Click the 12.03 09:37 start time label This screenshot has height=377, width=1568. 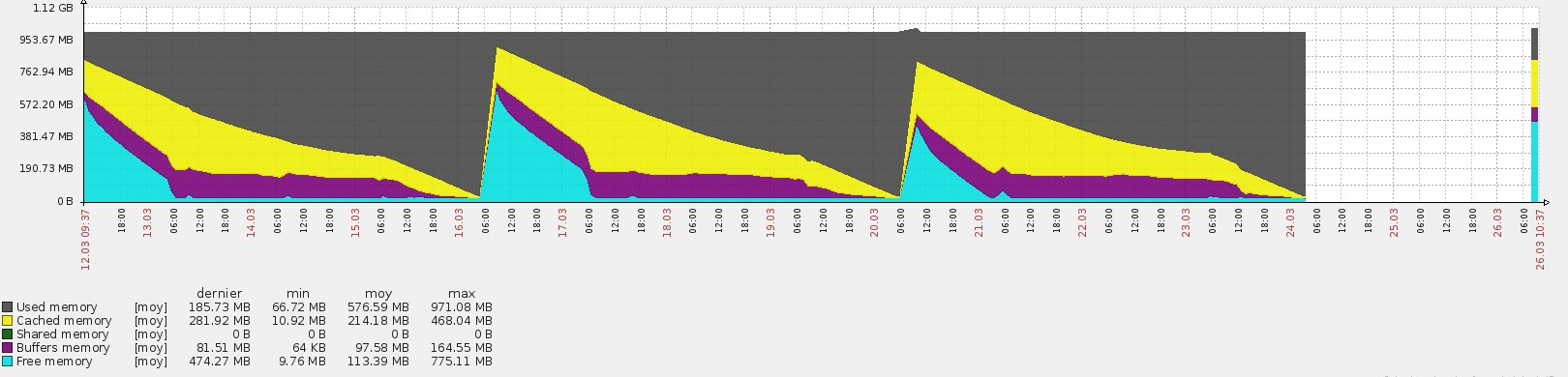coord(85,236)
